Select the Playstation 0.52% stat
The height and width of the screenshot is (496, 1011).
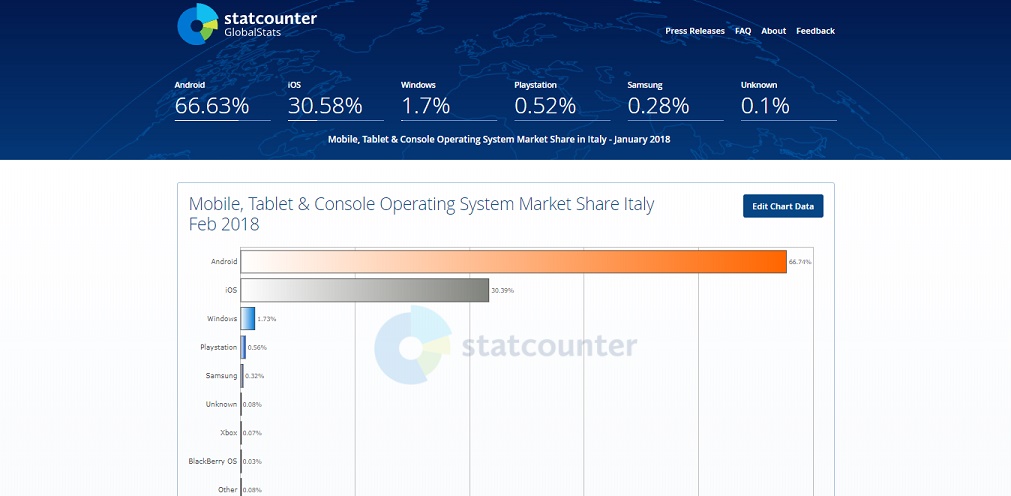562,100
